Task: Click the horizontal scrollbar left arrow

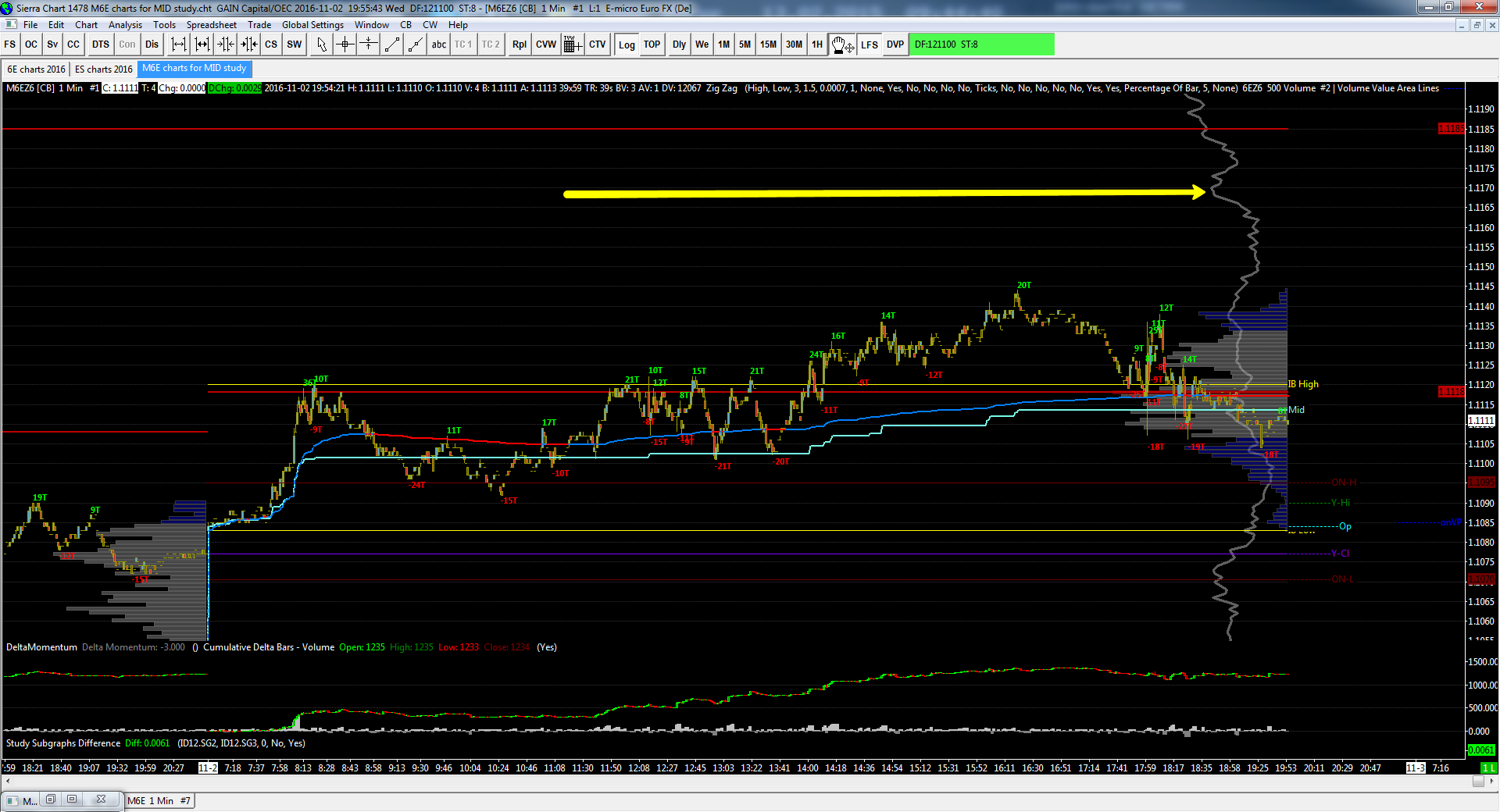Action: click(8, 782)
